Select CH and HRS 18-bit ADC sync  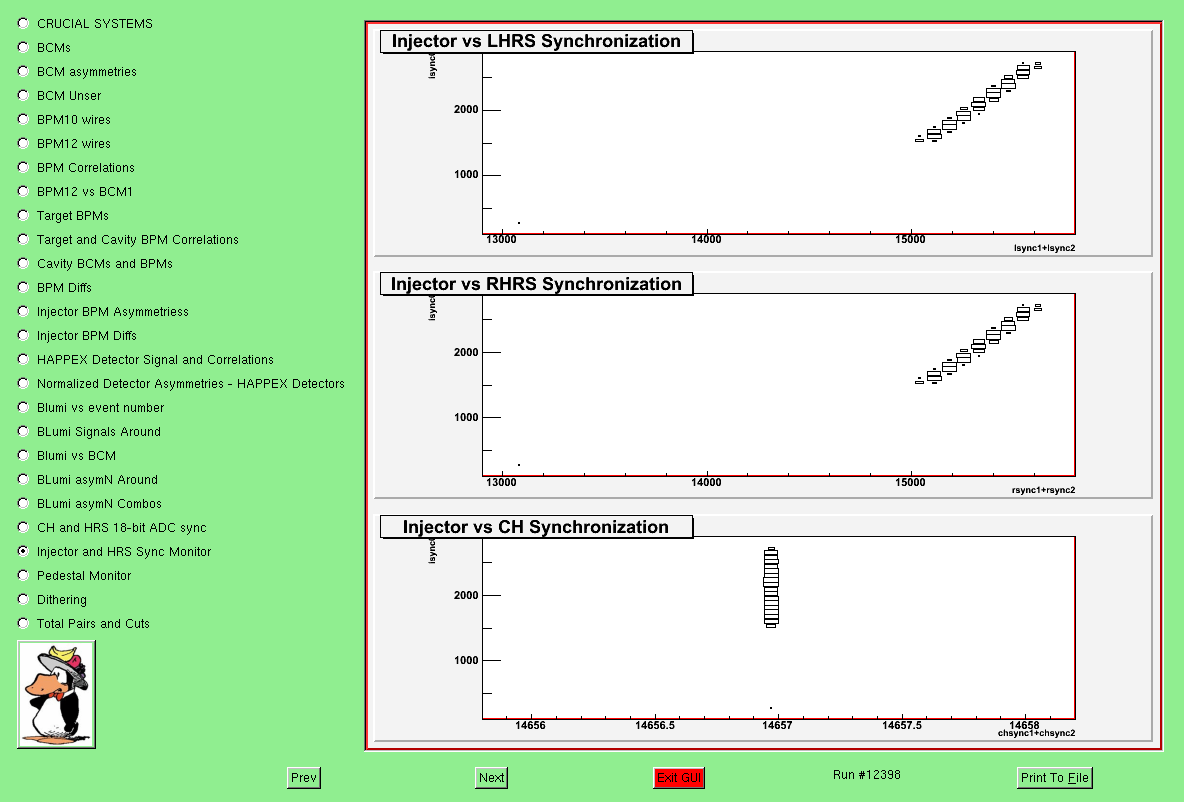pyautogui.click(x=23, y=527)
